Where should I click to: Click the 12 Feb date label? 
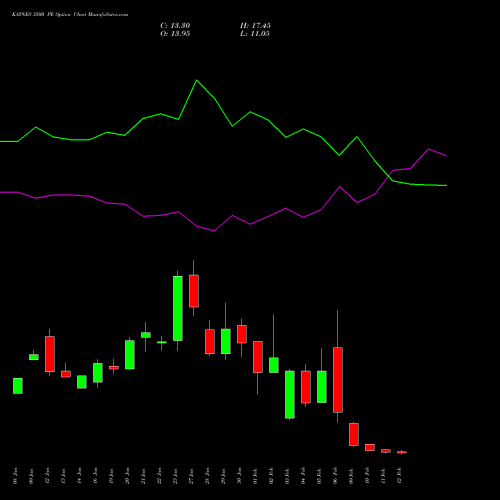click(400, 476)
